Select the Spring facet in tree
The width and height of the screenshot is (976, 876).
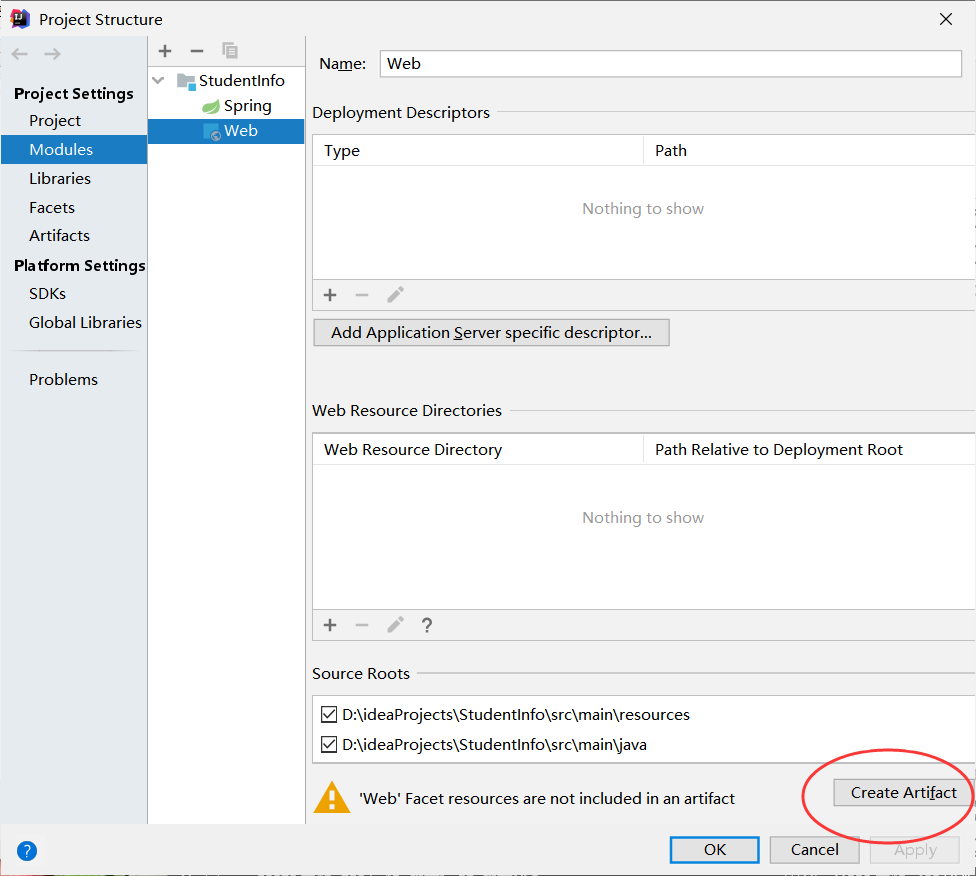pos(237,106)
